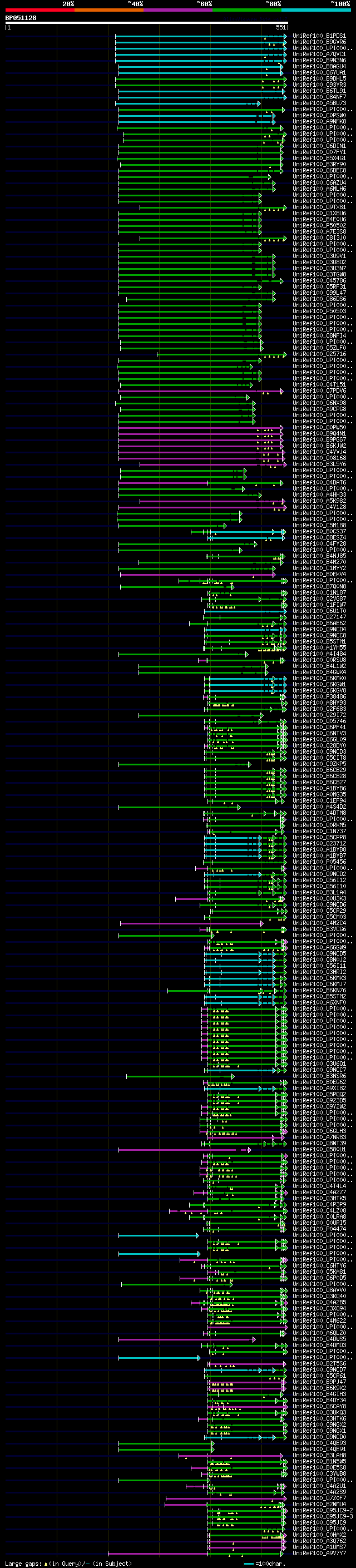
Task: Select label UniRef100_B3RY90
Action: pos(319,164)
